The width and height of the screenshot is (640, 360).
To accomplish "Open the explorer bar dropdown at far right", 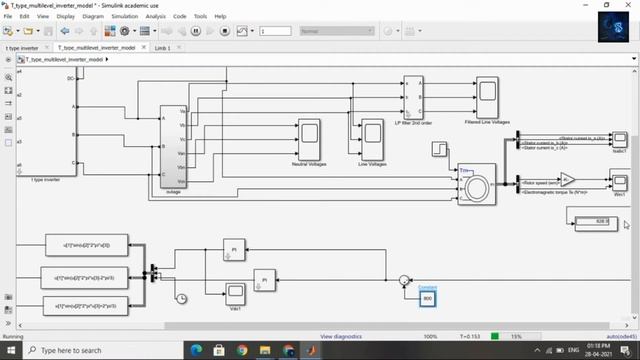I will (x=634, y=59).
